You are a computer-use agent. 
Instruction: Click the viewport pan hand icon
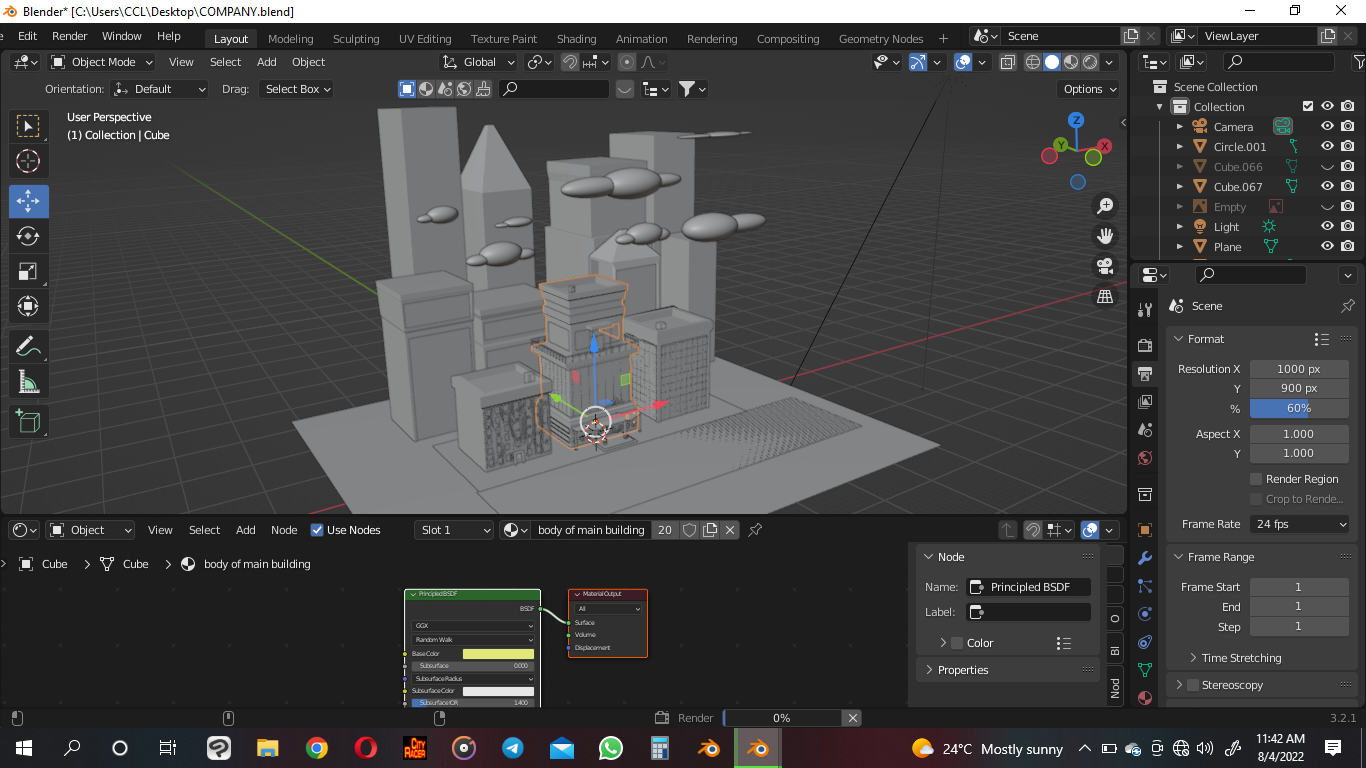1105,236
